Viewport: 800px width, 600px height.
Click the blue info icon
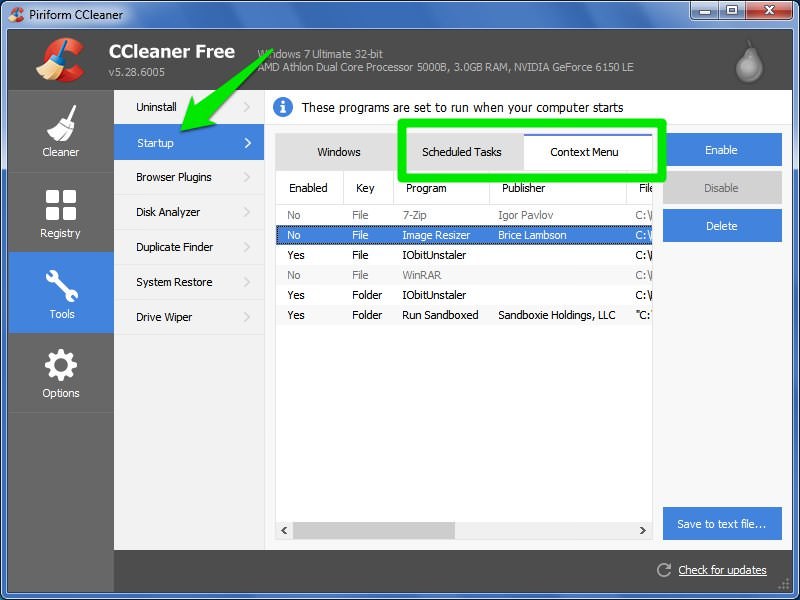tap(283, 107)
